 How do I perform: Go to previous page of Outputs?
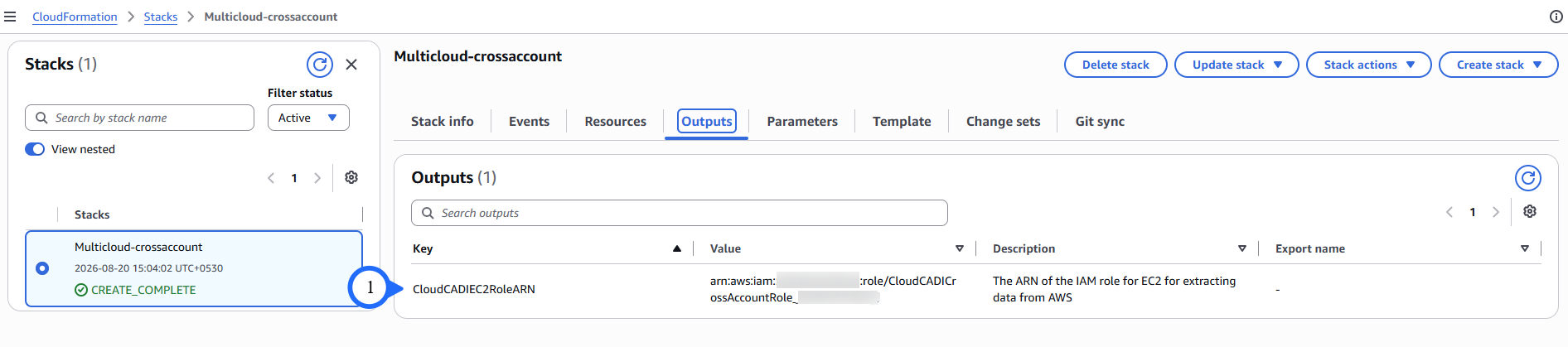1449,212
